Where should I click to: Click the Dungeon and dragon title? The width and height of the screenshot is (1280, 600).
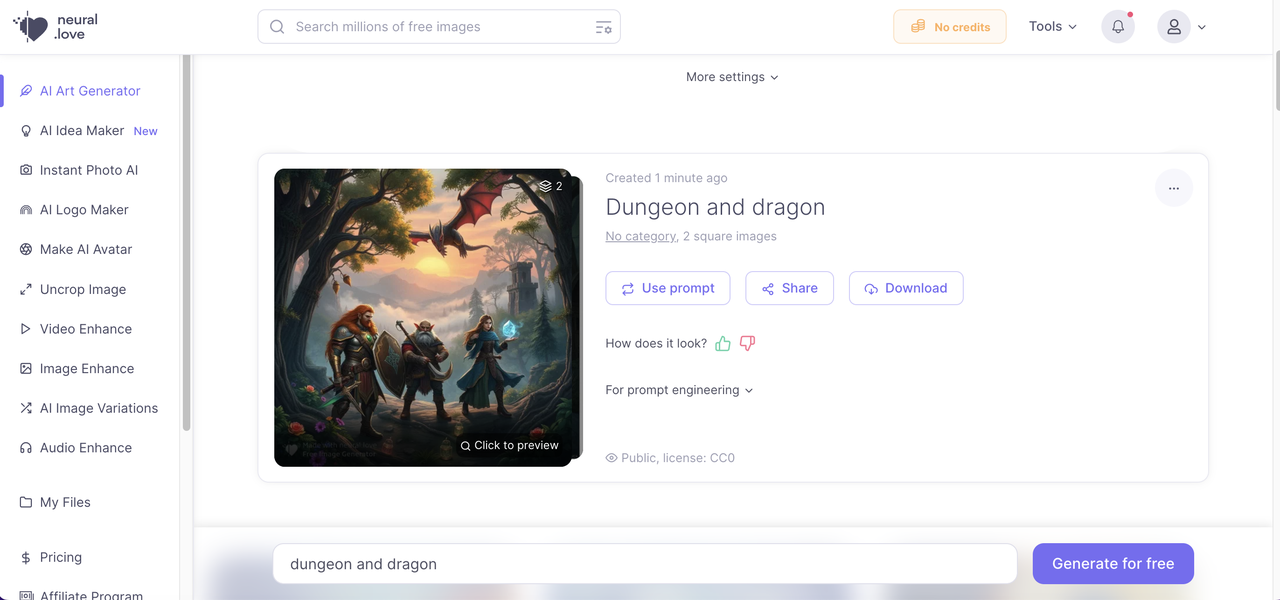point(715,208)
